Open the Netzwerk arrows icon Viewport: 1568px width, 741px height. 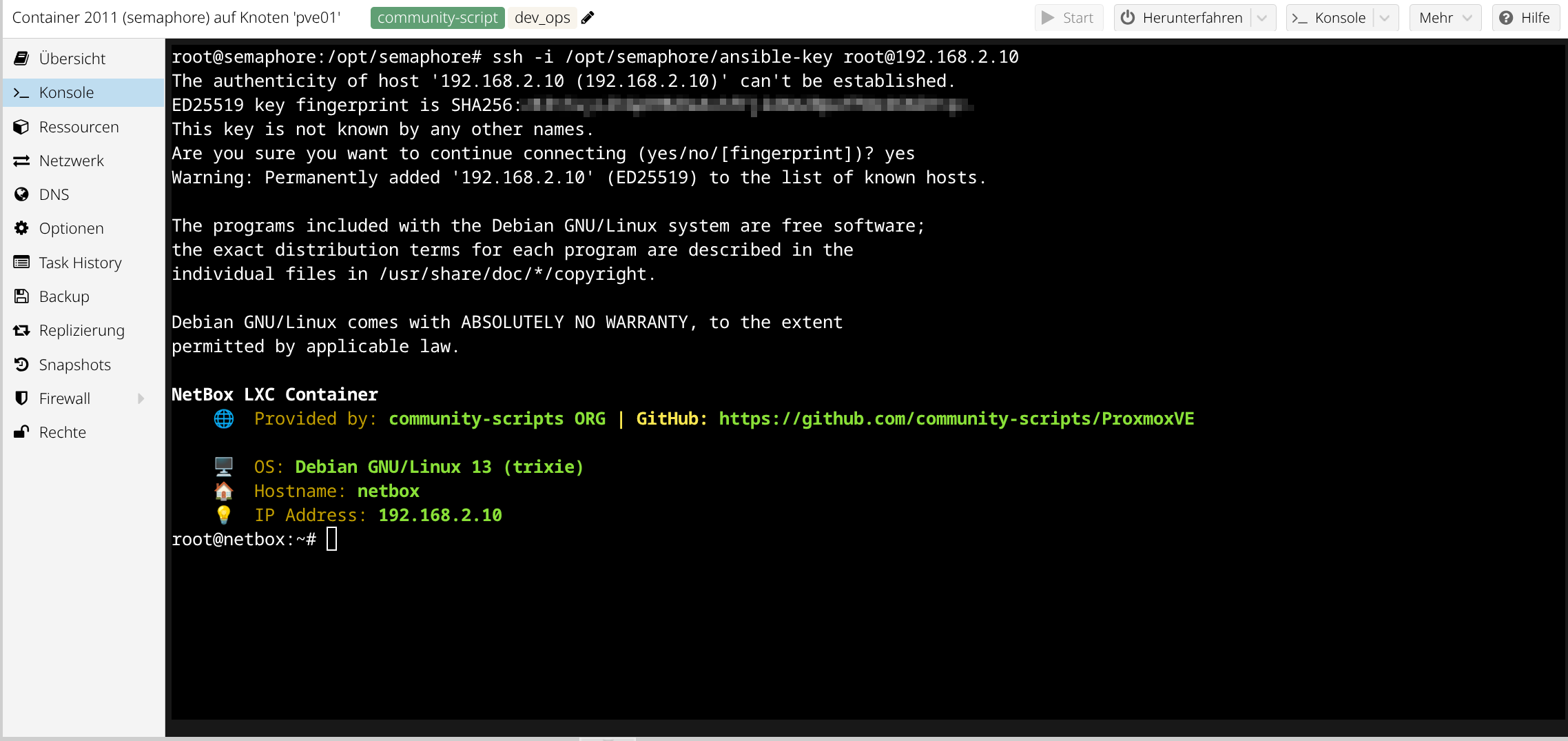click(21, 161)
